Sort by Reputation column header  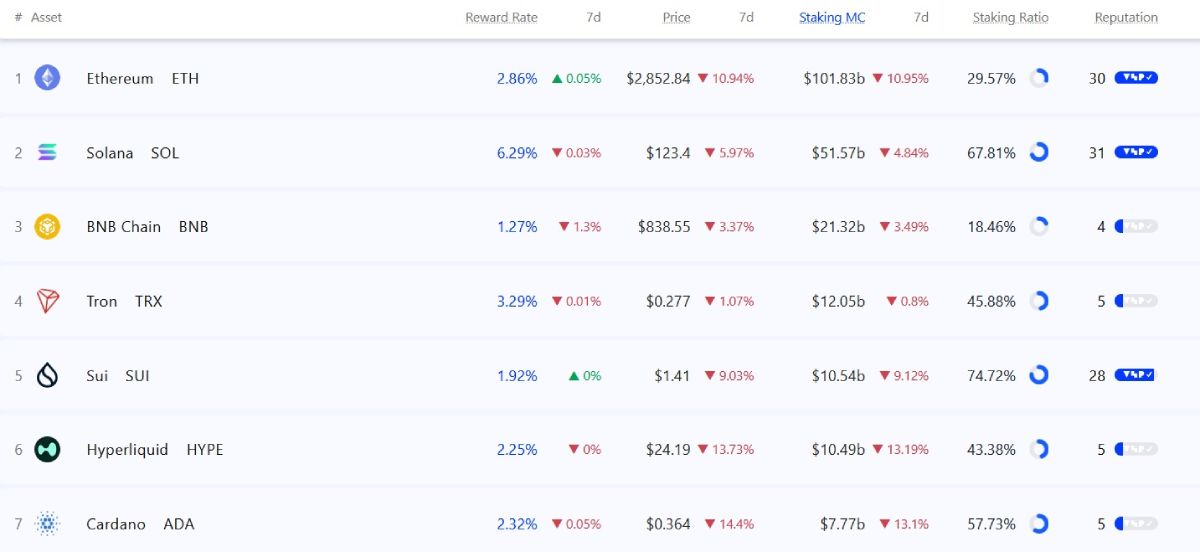(1126, 18)
